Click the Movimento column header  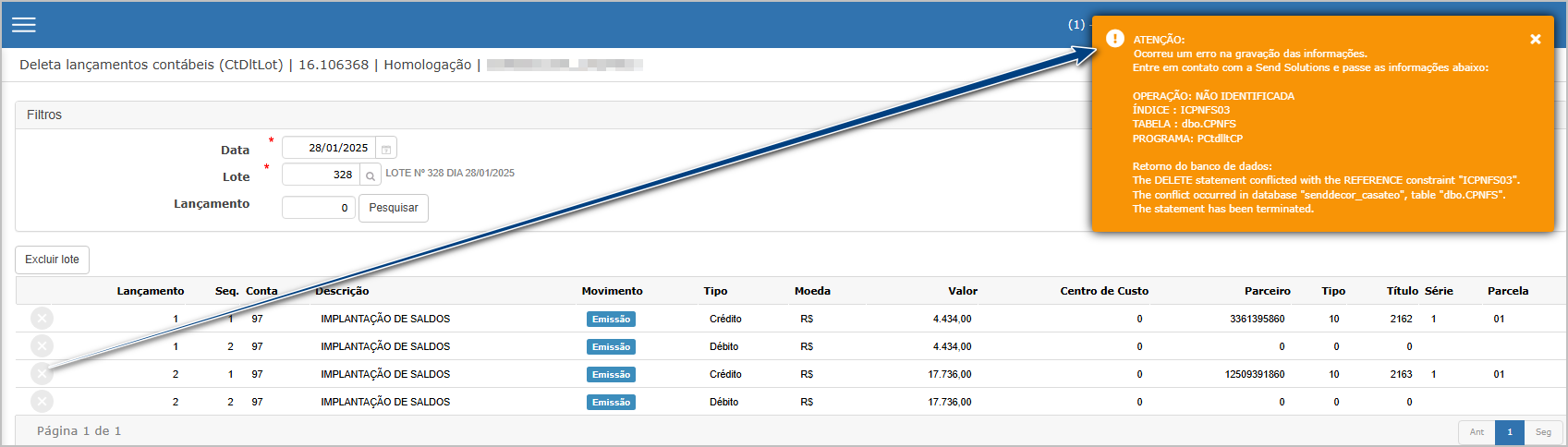pyautogui.click(x=612, y=291)
